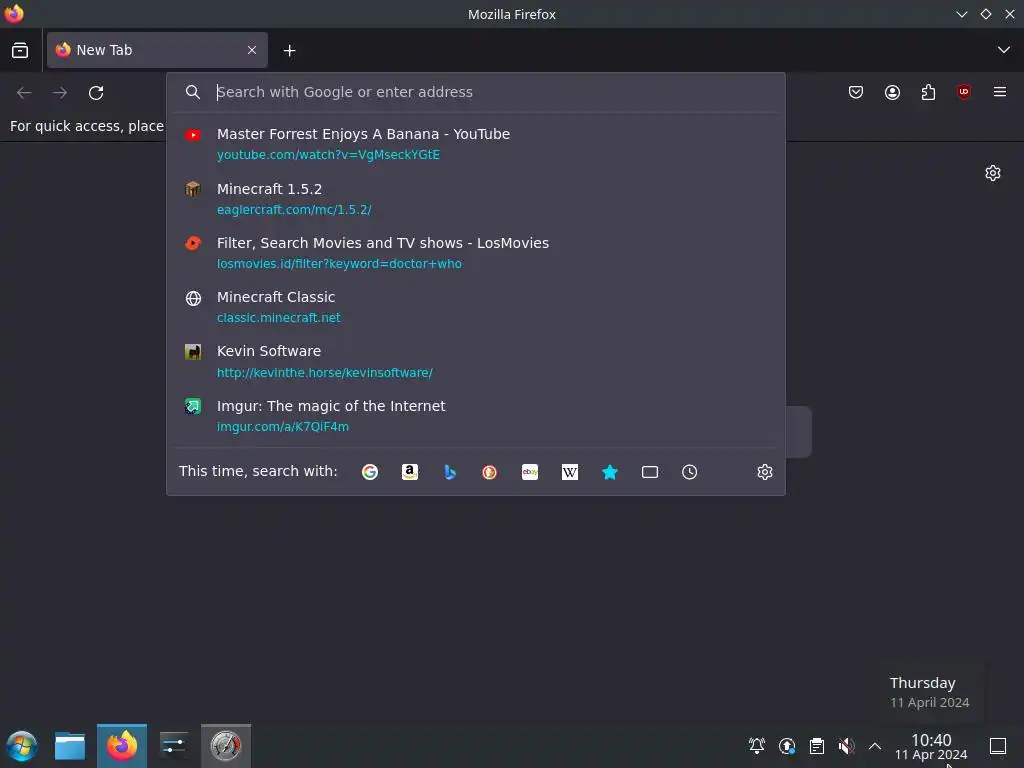Viewport: 1024px width, 768px height.
Task: Personalize New Tab gear icon
Action: pos(993,173)
